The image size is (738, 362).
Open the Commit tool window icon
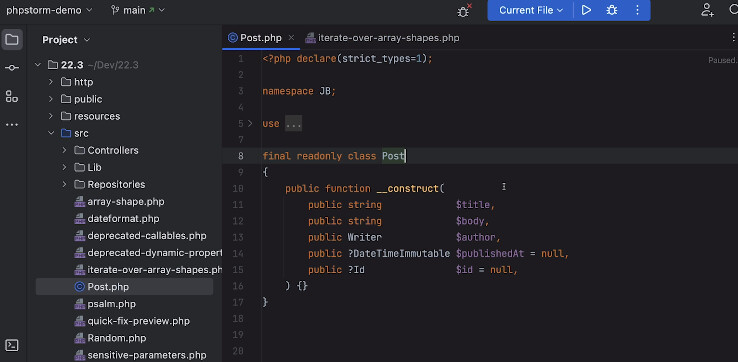point(12,68)
